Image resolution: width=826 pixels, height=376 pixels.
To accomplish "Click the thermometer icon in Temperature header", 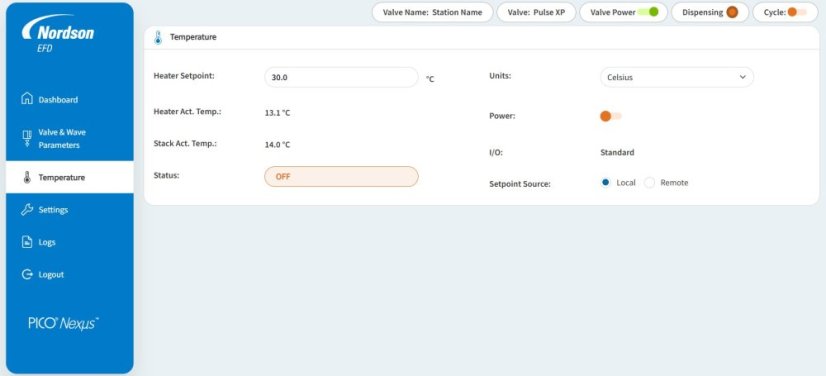I will [158, 37].
